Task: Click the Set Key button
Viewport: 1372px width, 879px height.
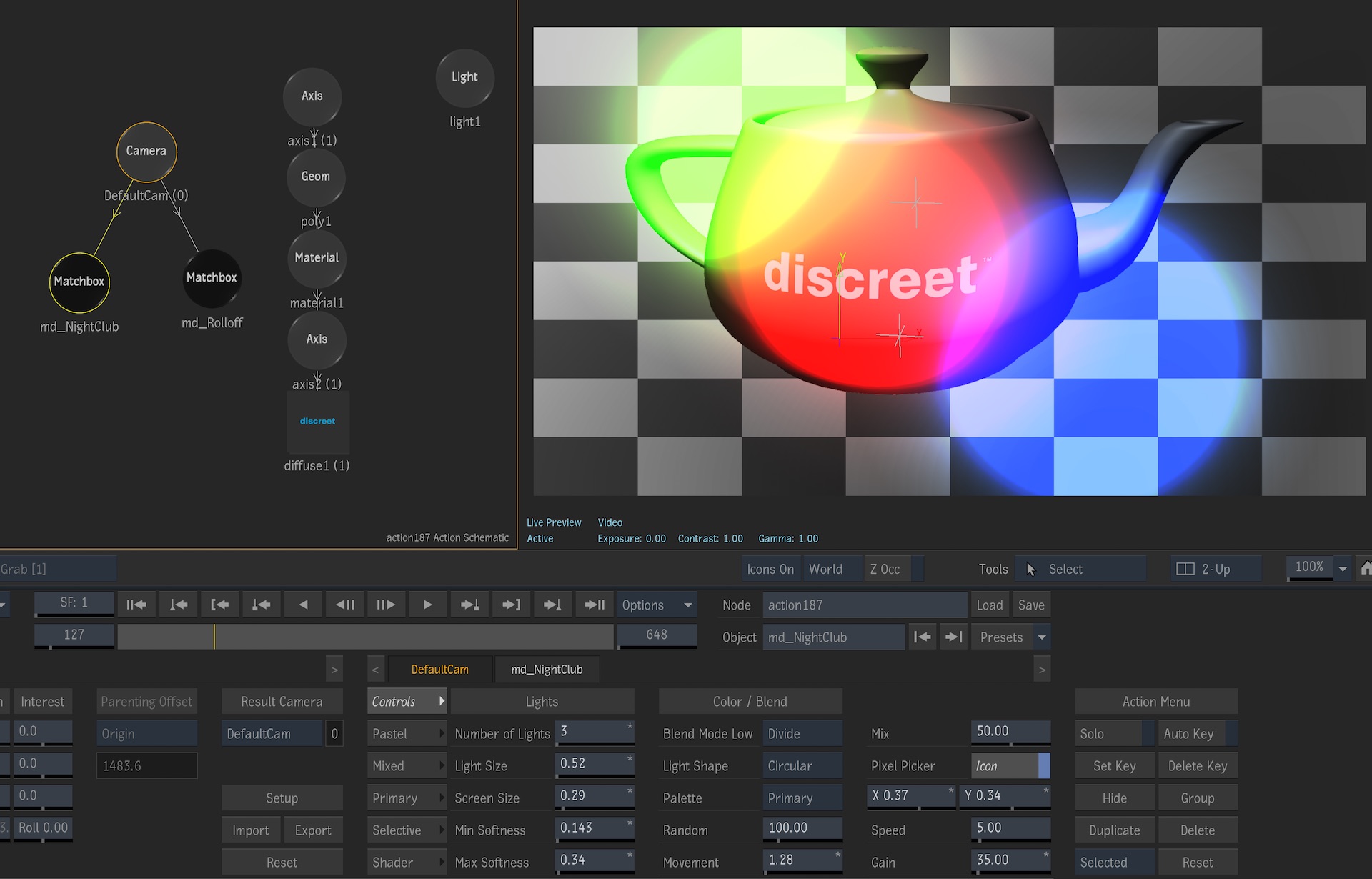Action: click(x=1115, y=765)
